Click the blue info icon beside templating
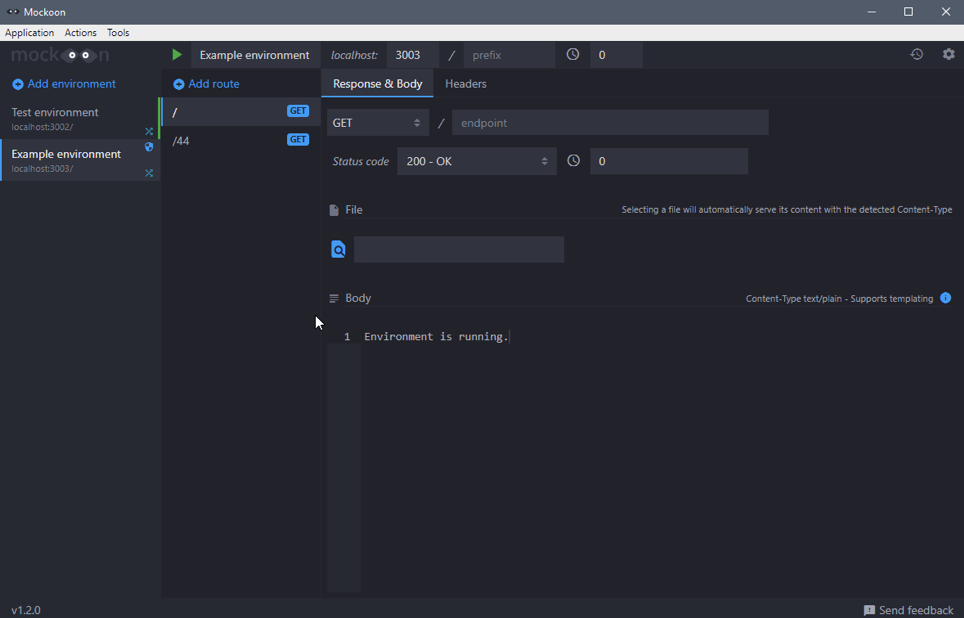The width and height of the screenshot is (964, 618). pyautogui.click(x=946, y=298)
